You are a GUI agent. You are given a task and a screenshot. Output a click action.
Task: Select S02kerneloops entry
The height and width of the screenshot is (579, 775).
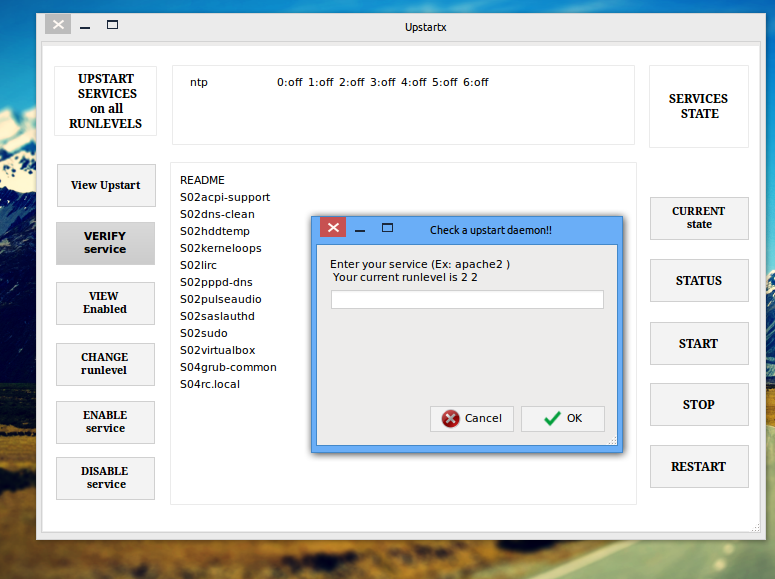[x=220, y=248]
